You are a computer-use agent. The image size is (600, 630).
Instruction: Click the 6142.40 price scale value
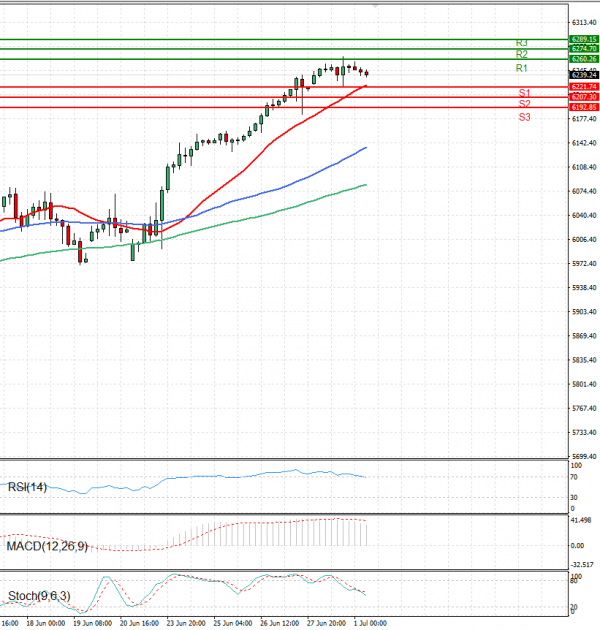[x=584, y=143]
